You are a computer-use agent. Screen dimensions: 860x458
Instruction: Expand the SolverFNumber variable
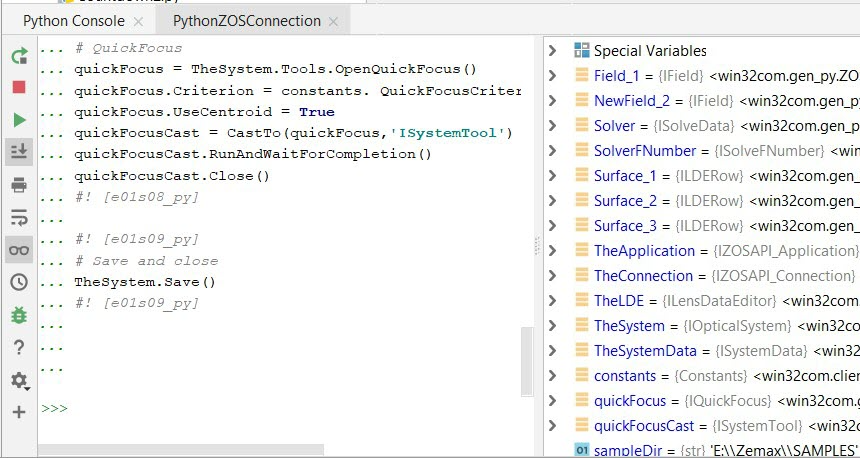[x=552, y=150]
